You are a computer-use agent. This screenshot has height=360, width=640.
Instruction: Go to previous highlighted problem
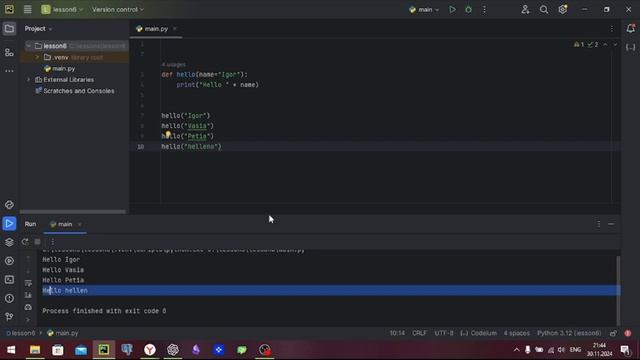(x=606, y=44)
